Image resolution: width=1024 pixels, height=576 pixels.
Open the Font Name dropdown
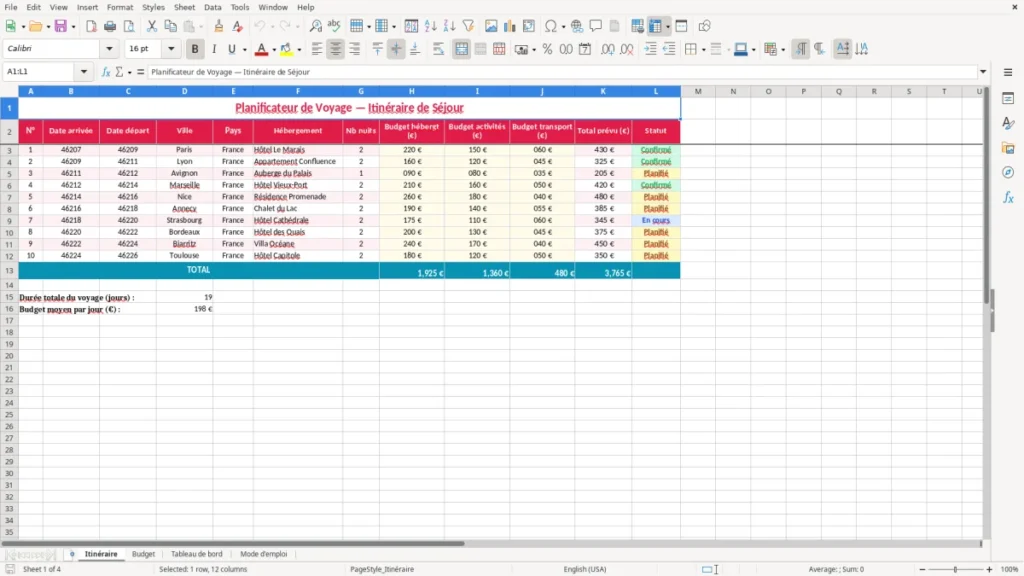click(x=109, y=48)
